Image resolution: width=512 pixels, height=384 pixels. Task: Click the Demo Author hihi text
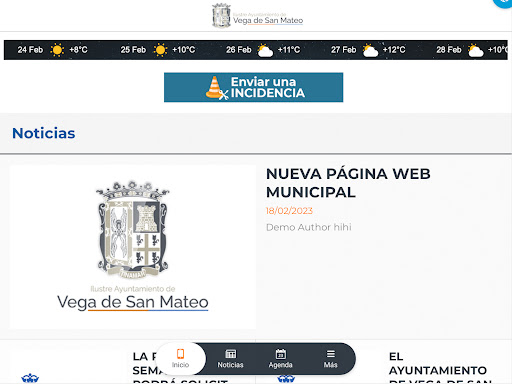[309, 227]
